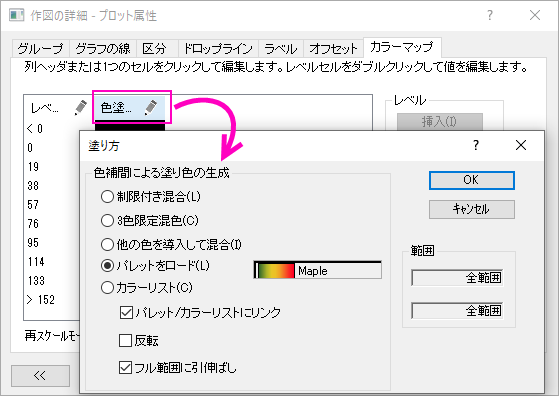Screen dimensions: 559x396
Task: Click the OK button
Action: coord(472,180)
